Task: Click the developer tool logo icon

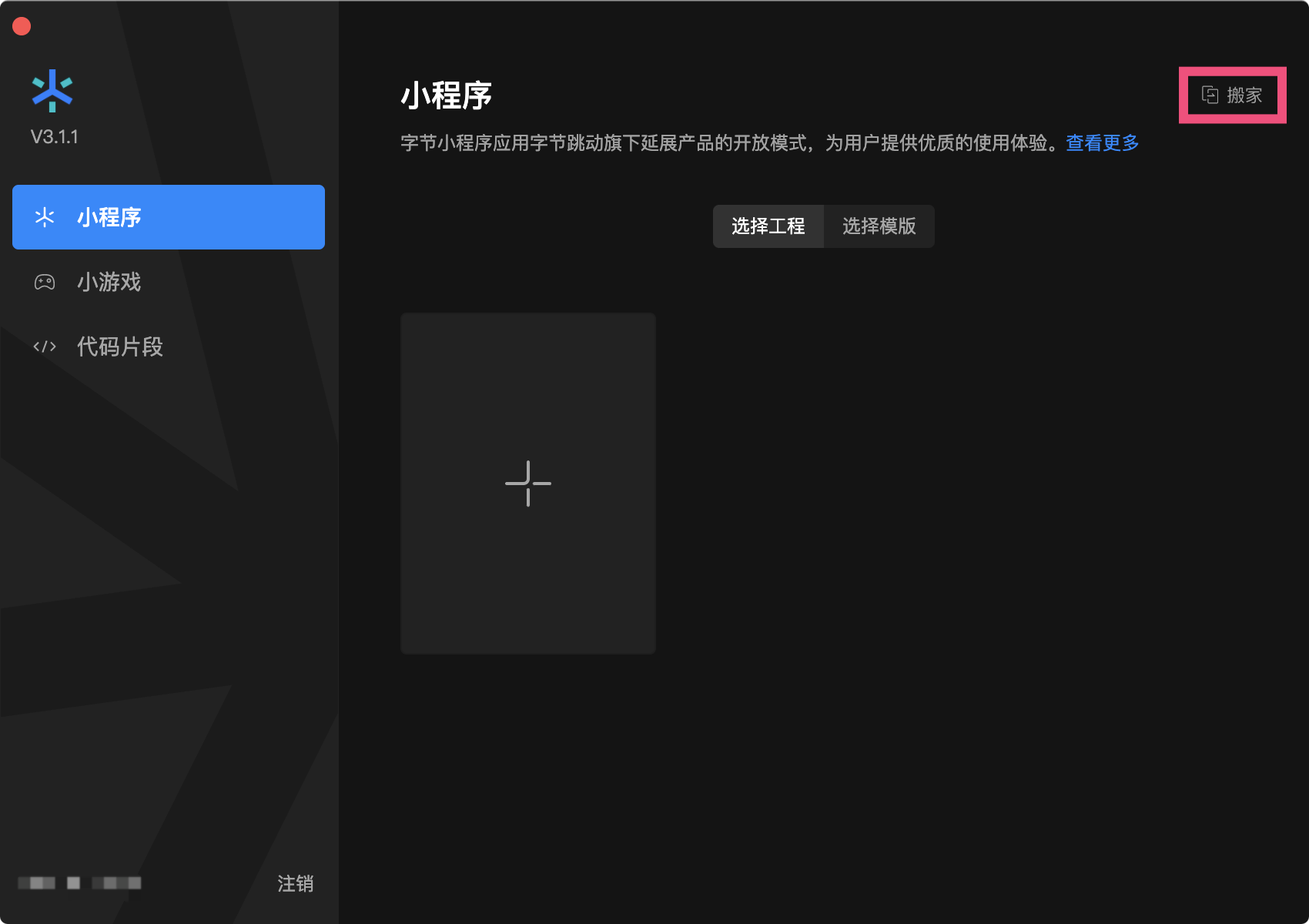Action: point(52,91)
